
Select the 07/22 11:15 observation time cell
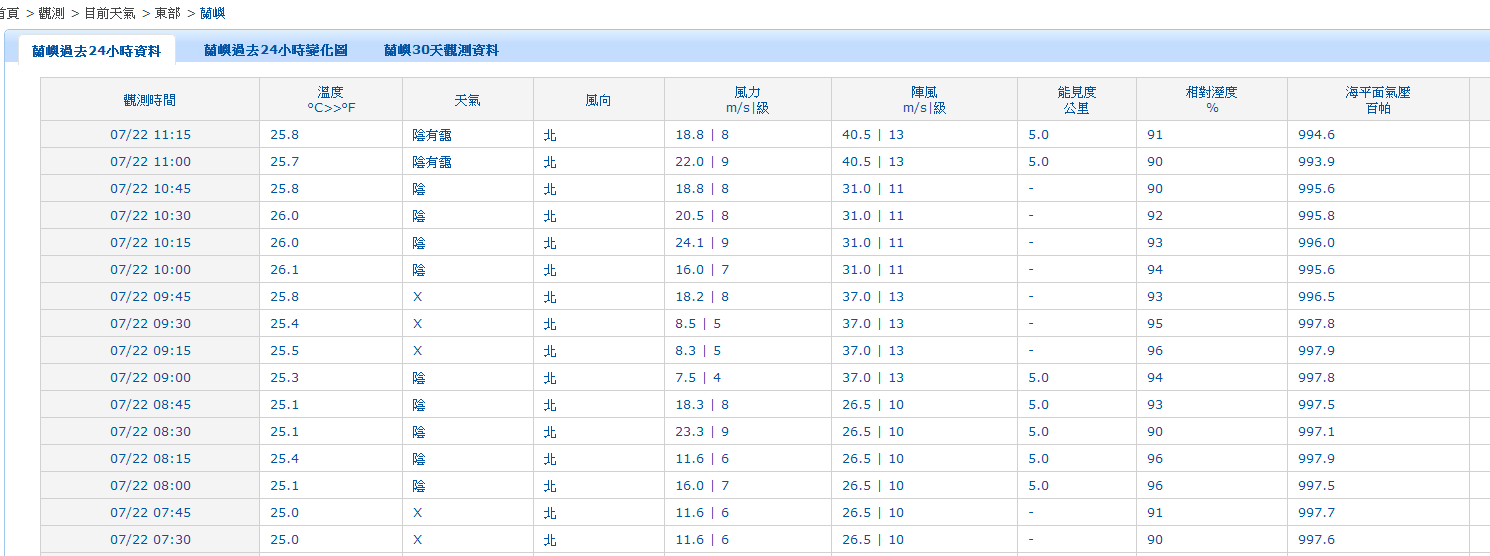point(150,135)
